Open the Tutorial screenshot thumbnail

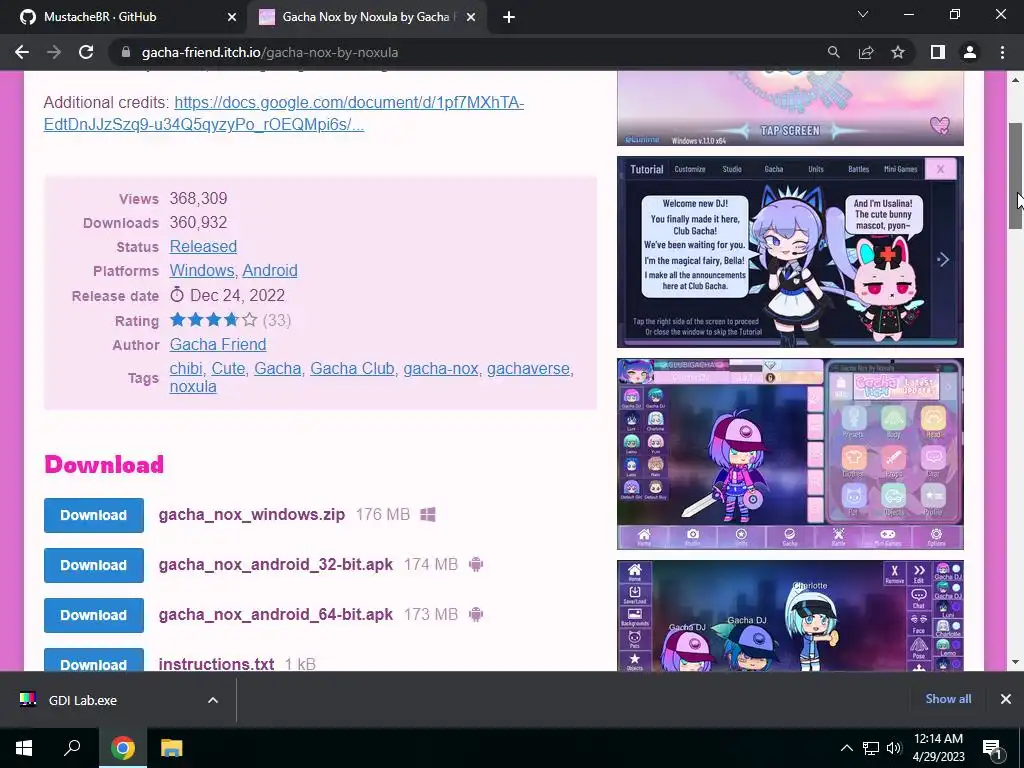[x=790, y=252]
